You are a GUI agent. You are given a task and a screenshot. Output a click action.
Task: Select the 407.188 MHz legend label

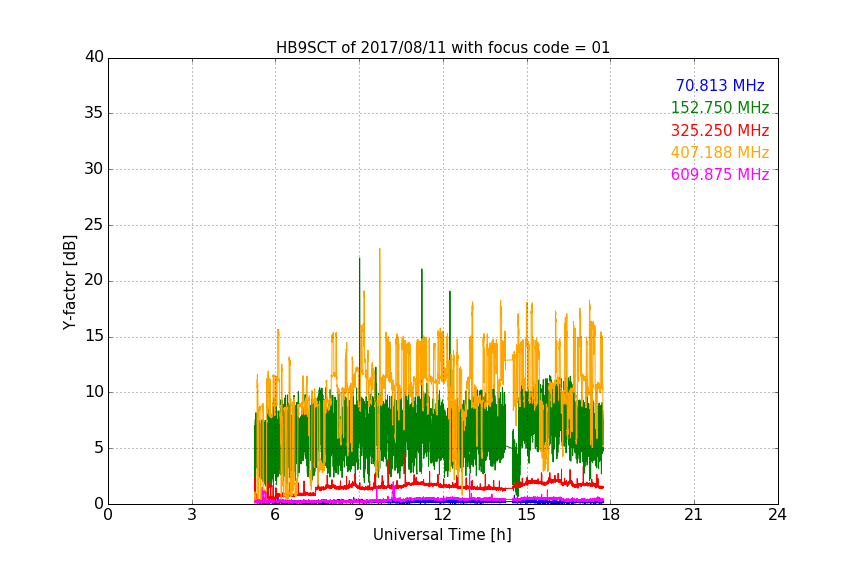point(720,152)
